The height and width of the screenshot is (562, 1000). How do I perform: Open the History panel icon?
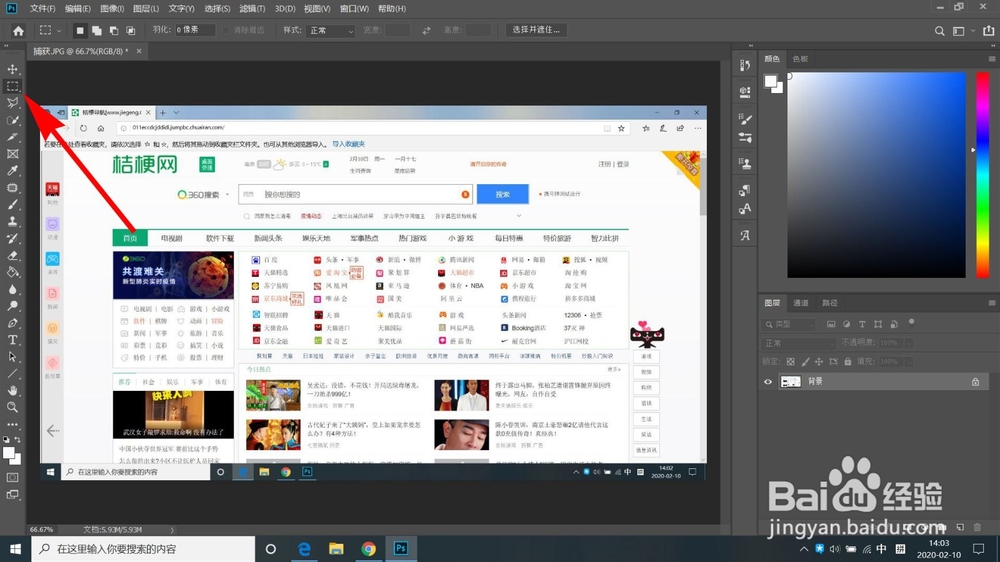[744, 66]
